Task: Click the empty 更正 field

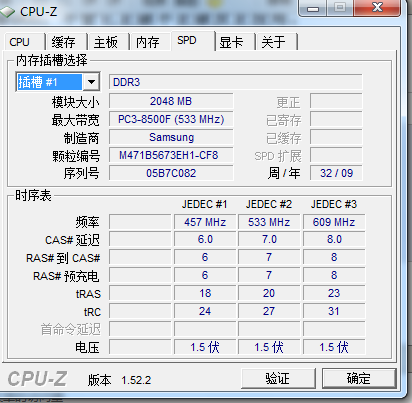Action: [336, 101]
